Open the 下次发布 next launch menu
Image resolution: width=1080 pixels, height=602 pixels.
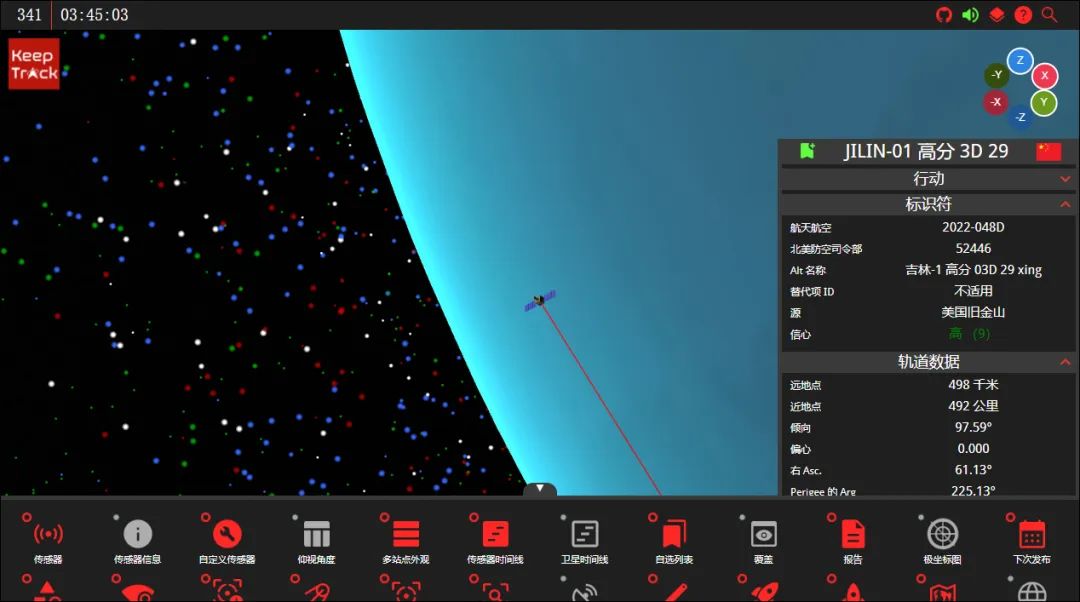(1032, 540)
